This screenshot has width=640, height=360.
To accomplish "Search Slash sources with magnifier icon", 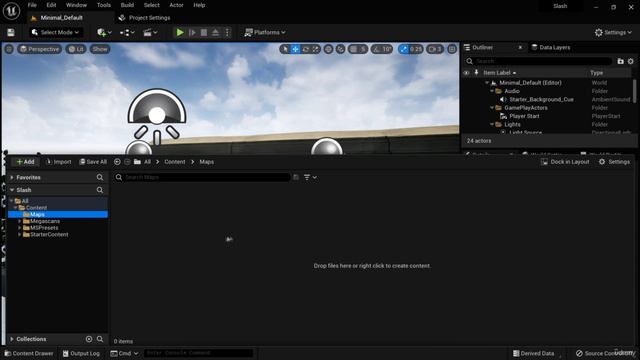I will tap(100, 190).
